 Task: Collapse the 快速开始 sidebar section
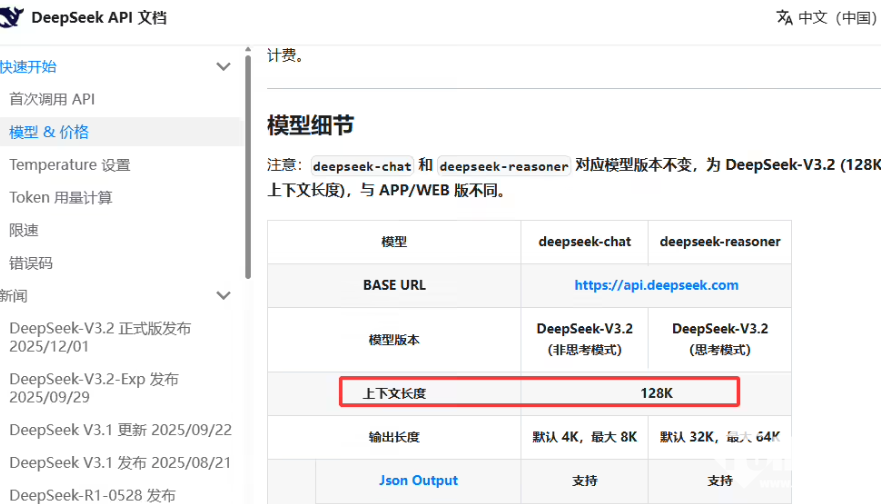(x=223, y=67)
